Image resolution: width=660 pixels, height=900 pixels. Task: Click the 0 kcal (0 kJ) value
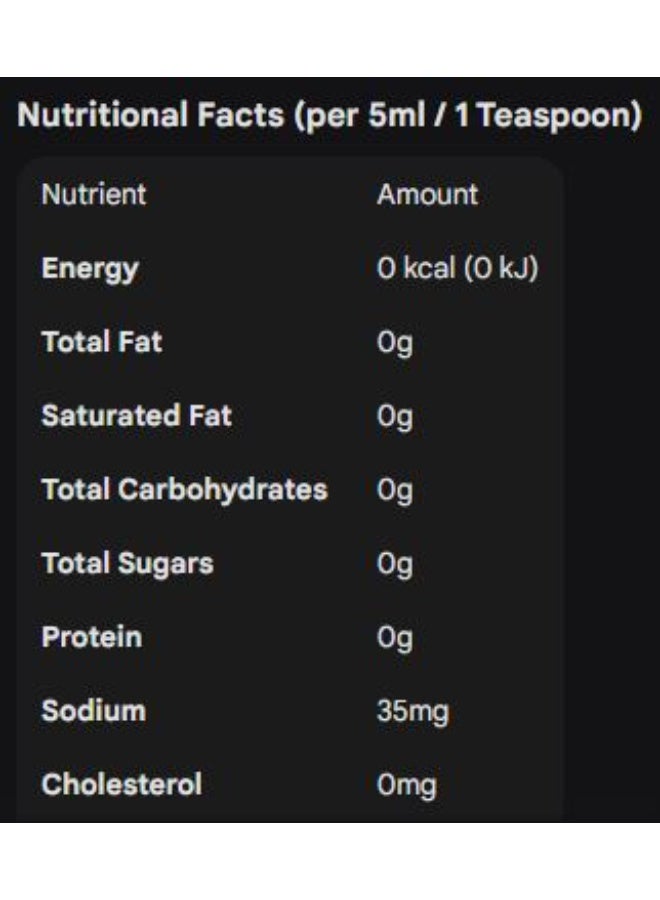click(x=457, y=268)
